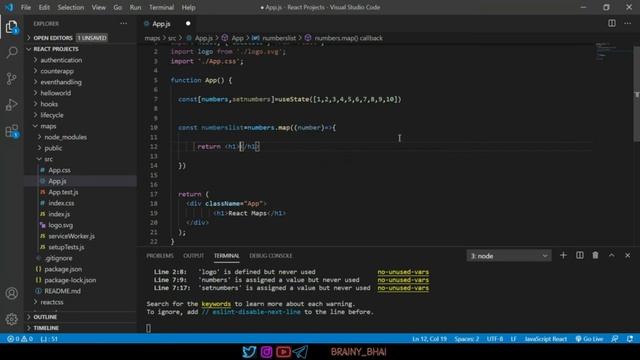640x360 pixels.
Task: Click the Twitter icon in the bottom banner
Action: click(249, 351)
